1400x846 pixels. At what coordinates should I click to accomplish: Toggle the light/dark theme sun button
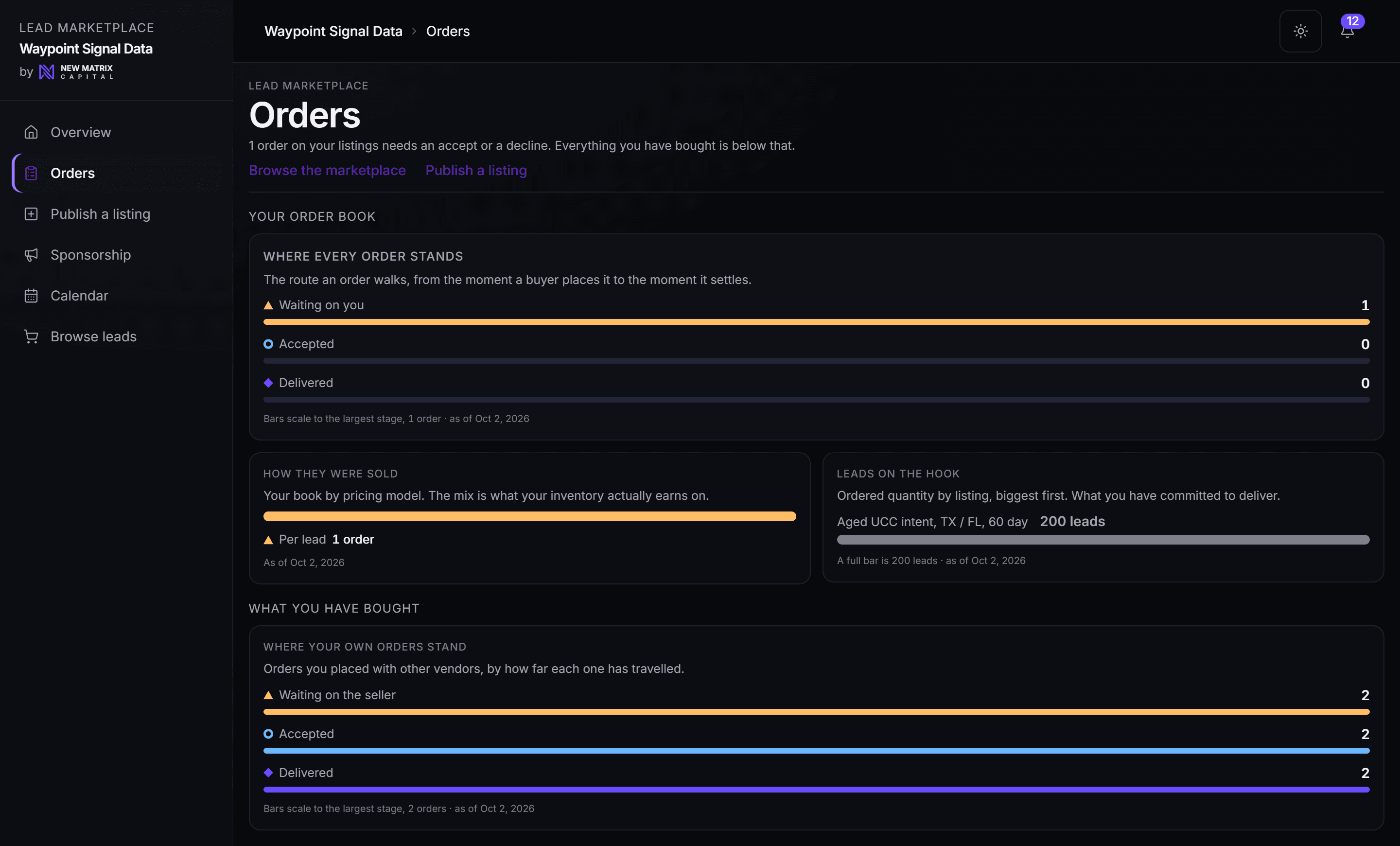coord(1300,31)
